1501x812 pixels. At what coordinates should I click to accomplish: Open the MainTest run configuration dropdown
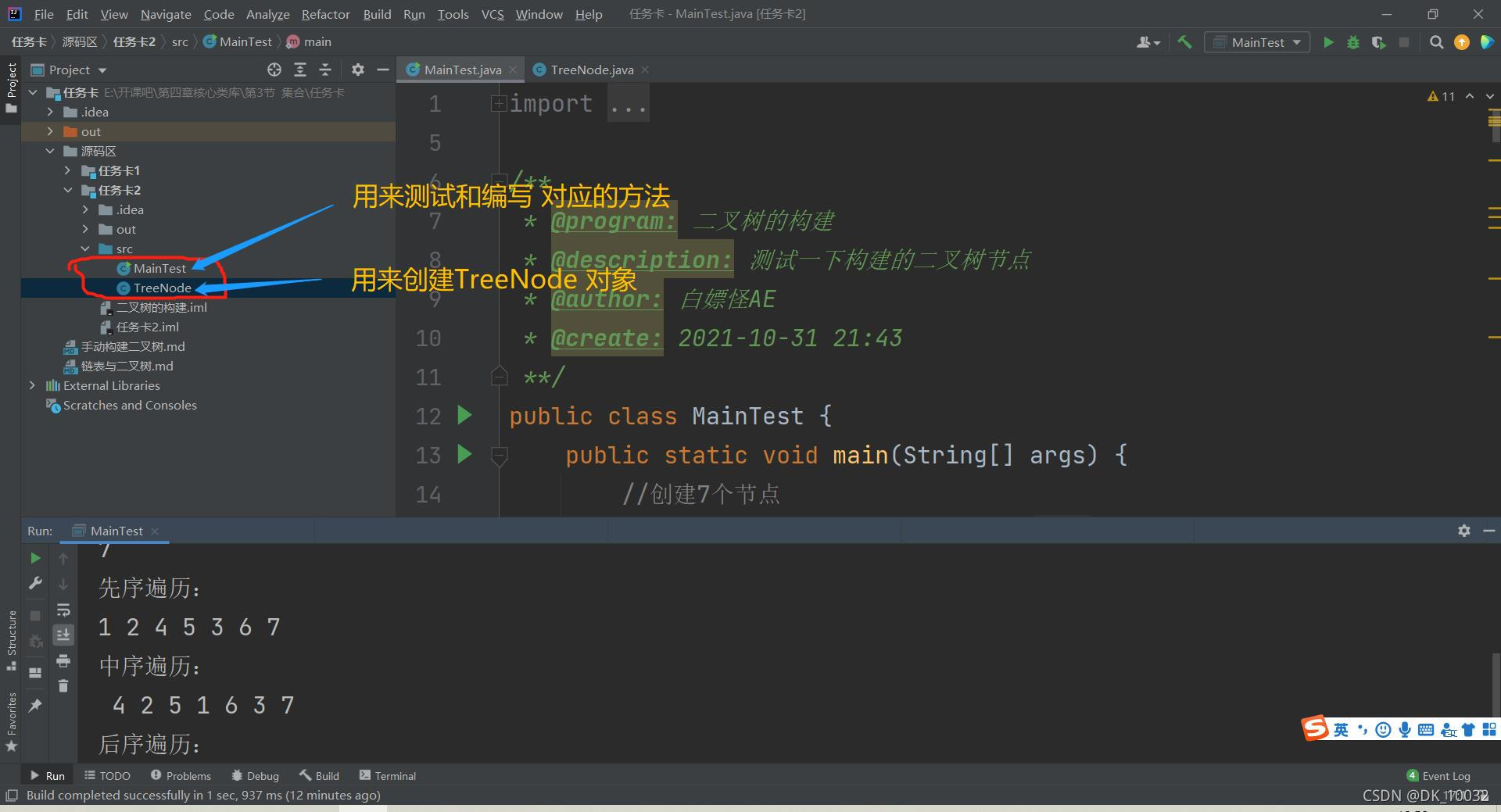(x=1258, y=42)
